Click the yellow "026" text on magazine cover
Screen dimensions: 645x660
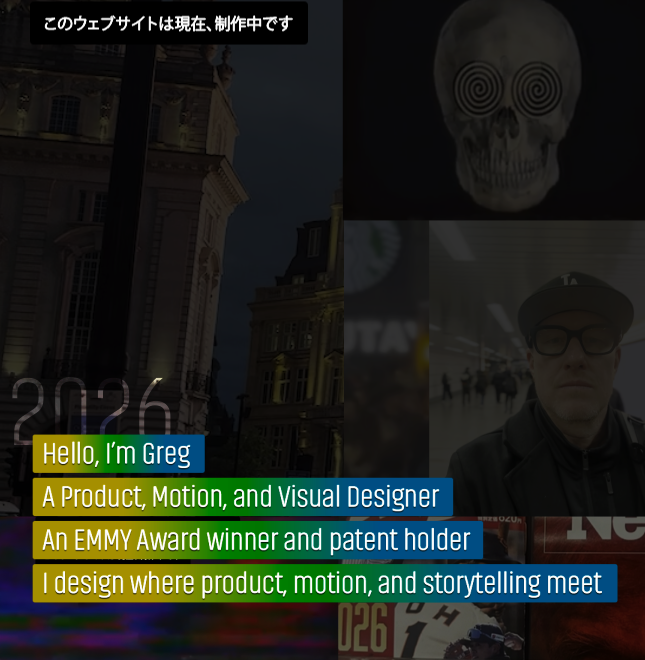click(362, 630)
